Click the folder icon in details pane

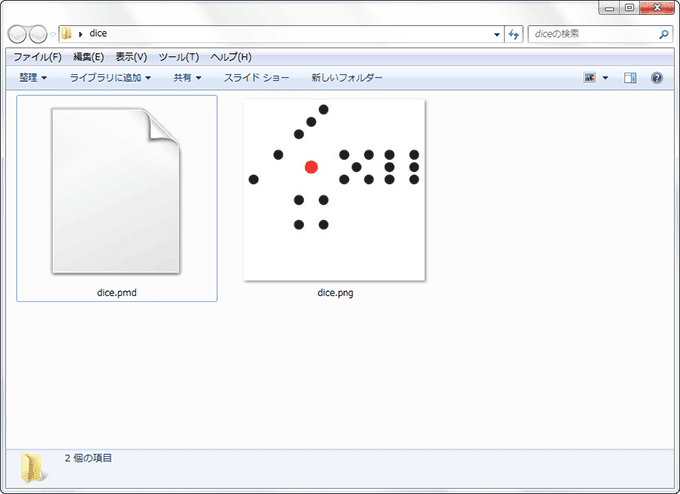pos(33,468)
